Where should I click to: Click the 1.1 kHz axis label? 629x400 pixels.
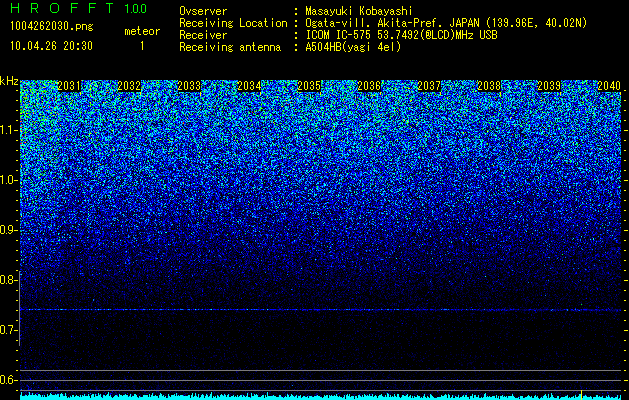coord(9,130)
